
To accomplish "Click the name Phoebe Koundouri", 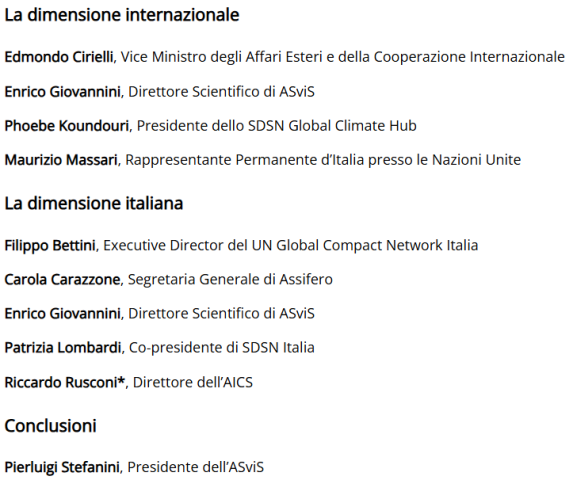I will pyautogui.click(x=67, y=126).
